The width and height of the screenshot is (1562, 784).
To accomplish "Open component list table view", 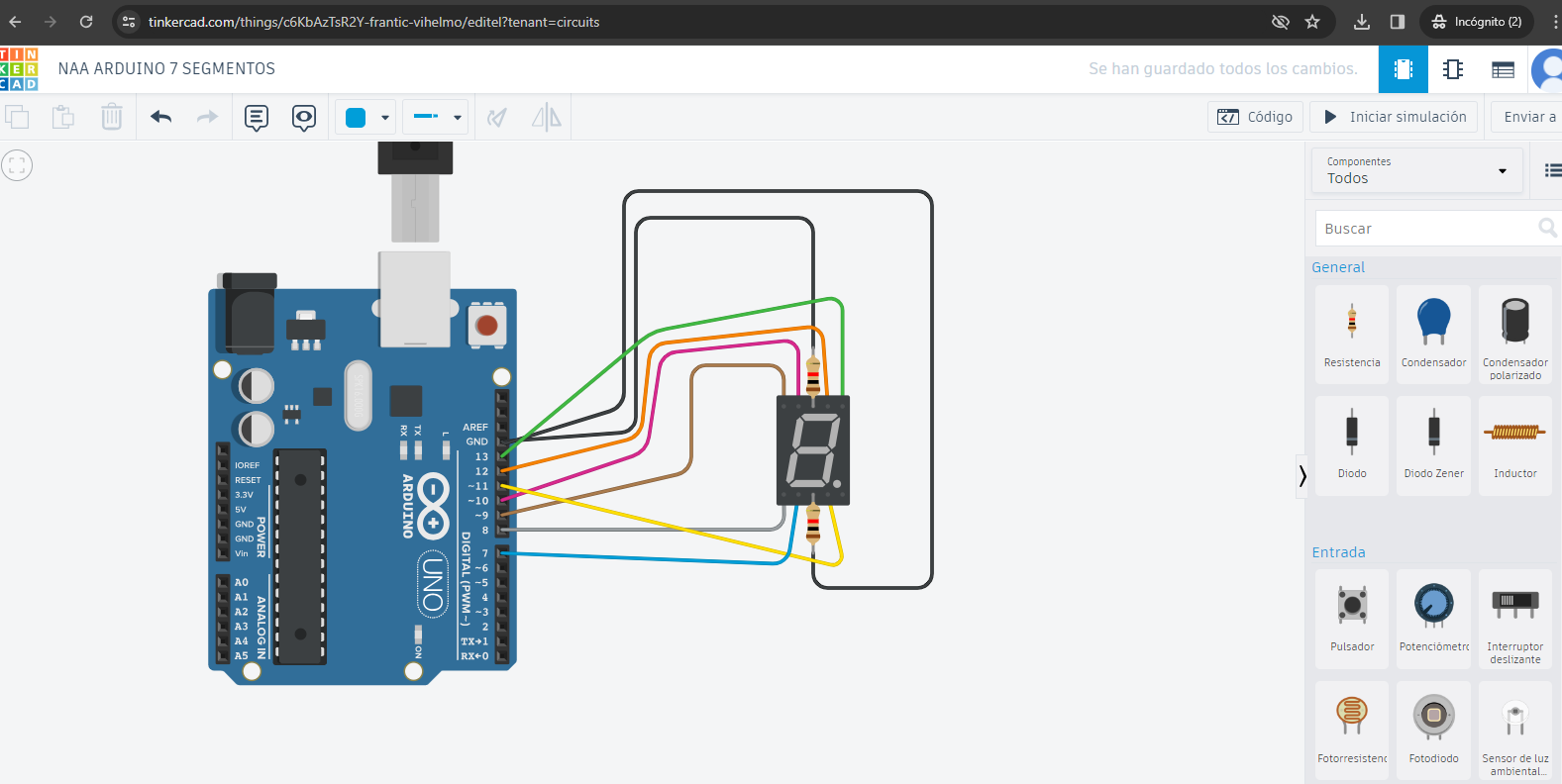I will (x=1503, y=69).
